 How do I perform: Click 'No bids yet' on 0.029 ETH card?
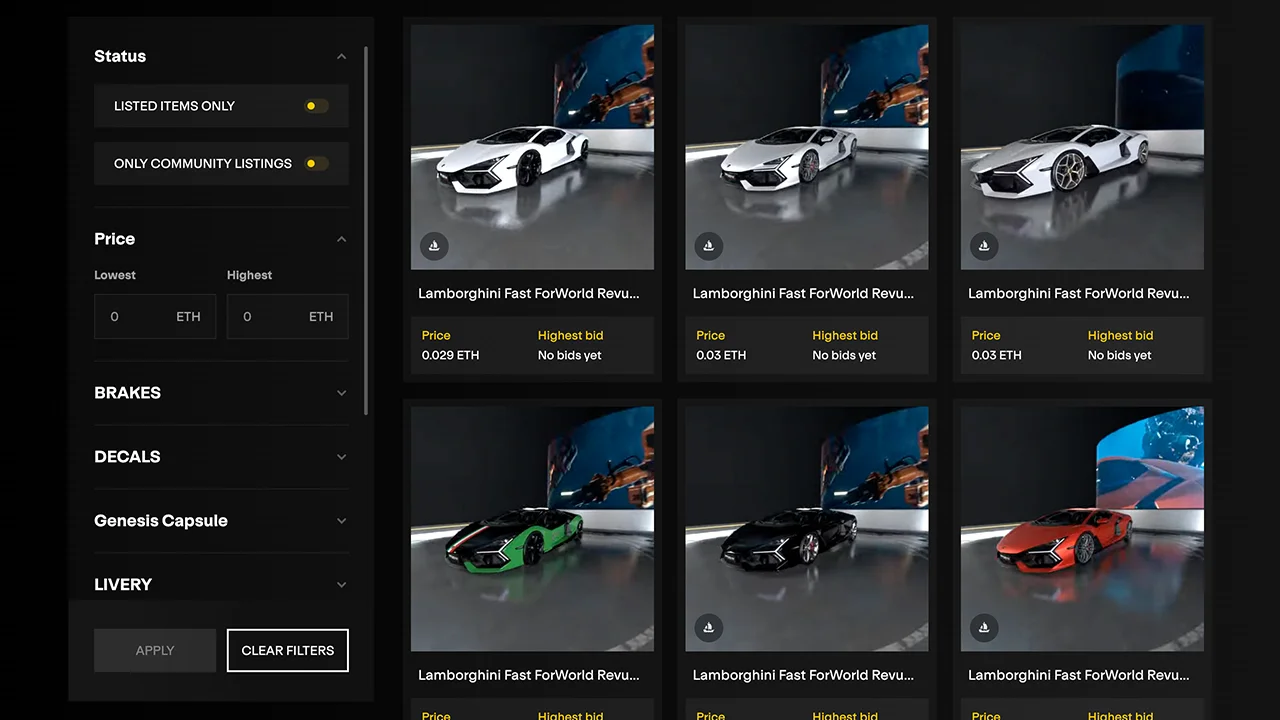pos(570,355)
